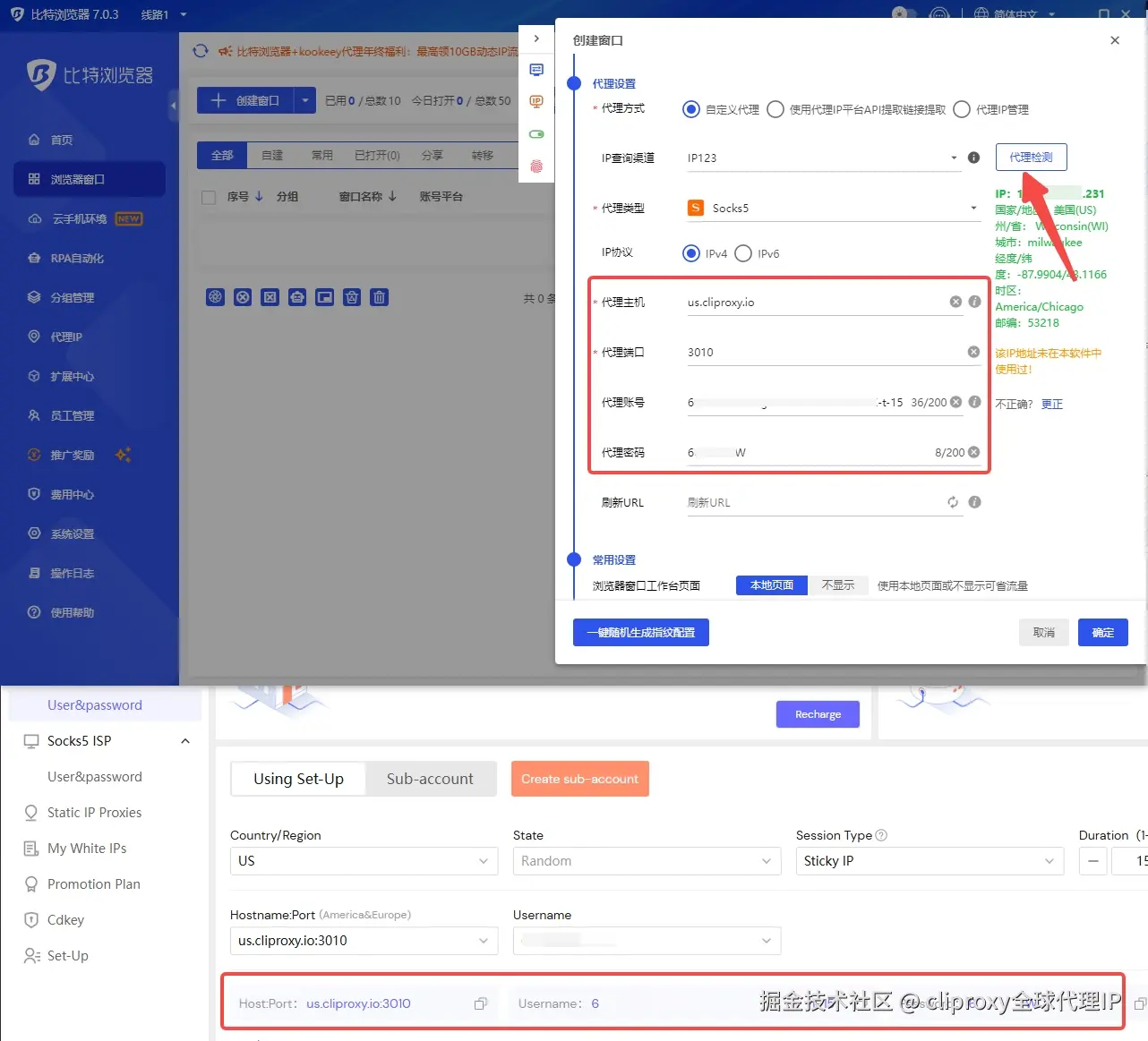Click the Recharge button
This screenshot has height=1041, width=1148.
[x=818, y=714]
